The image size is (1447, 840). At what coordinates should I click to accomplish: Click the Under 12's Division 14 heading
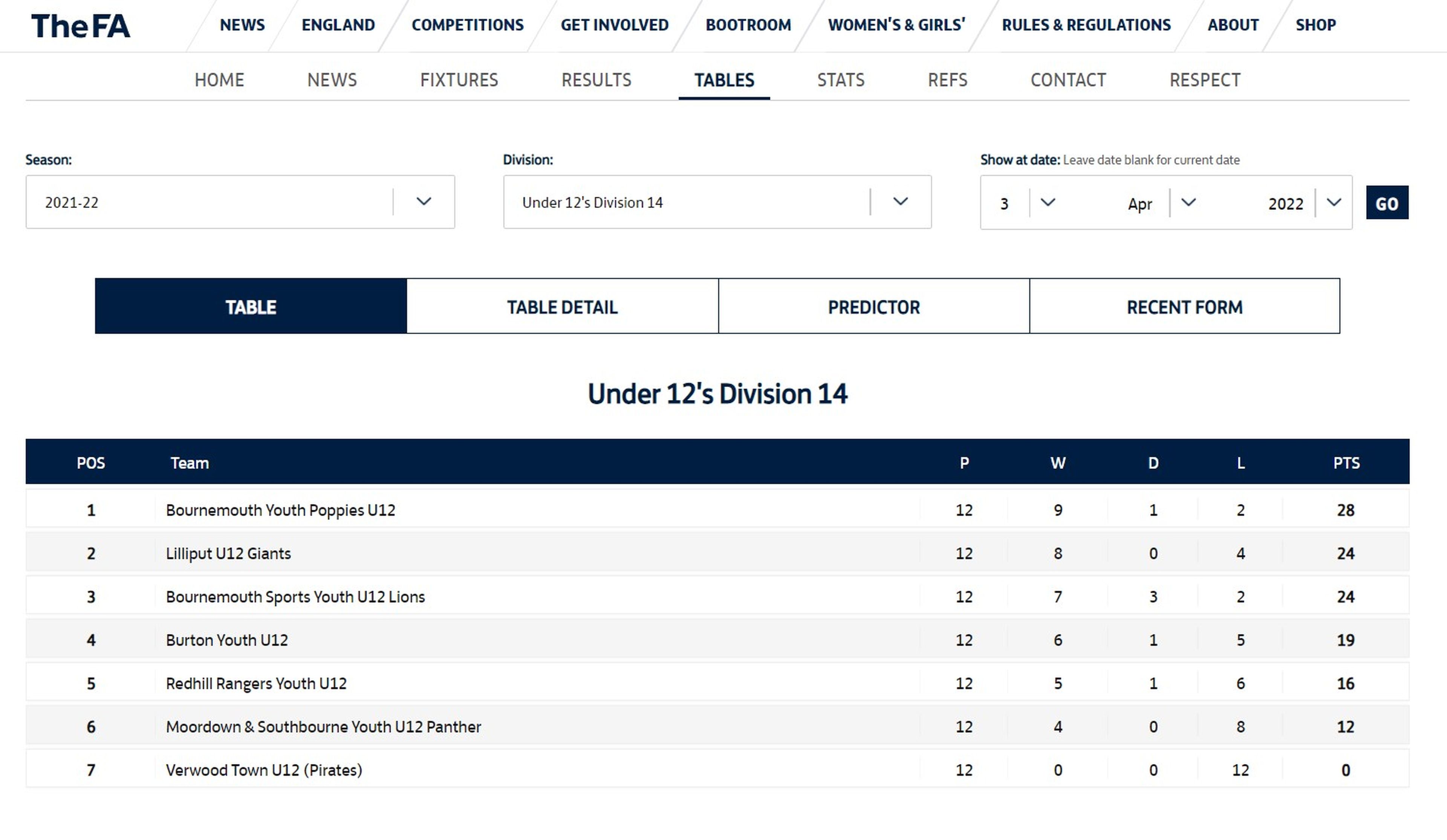(717, 394)
